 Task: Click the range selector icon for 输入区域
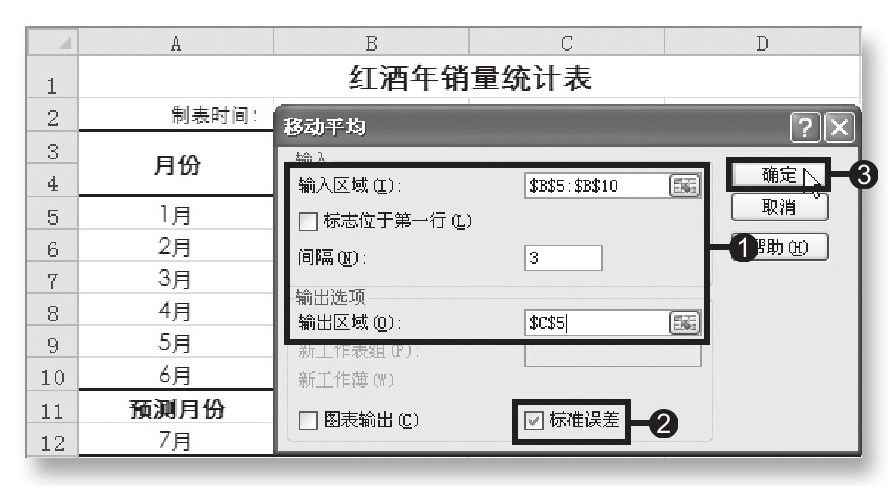[x=684, y=186]
